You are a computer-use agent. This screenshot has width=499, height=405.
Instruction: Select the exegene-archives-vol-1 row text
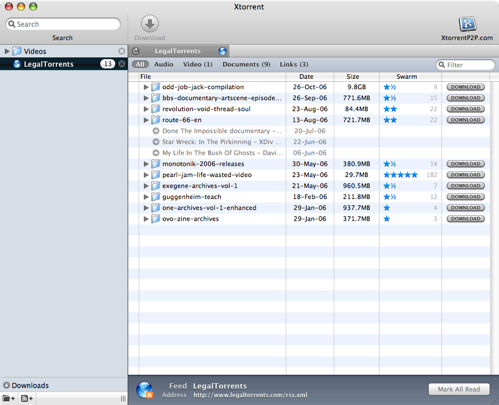coord(200,186)
